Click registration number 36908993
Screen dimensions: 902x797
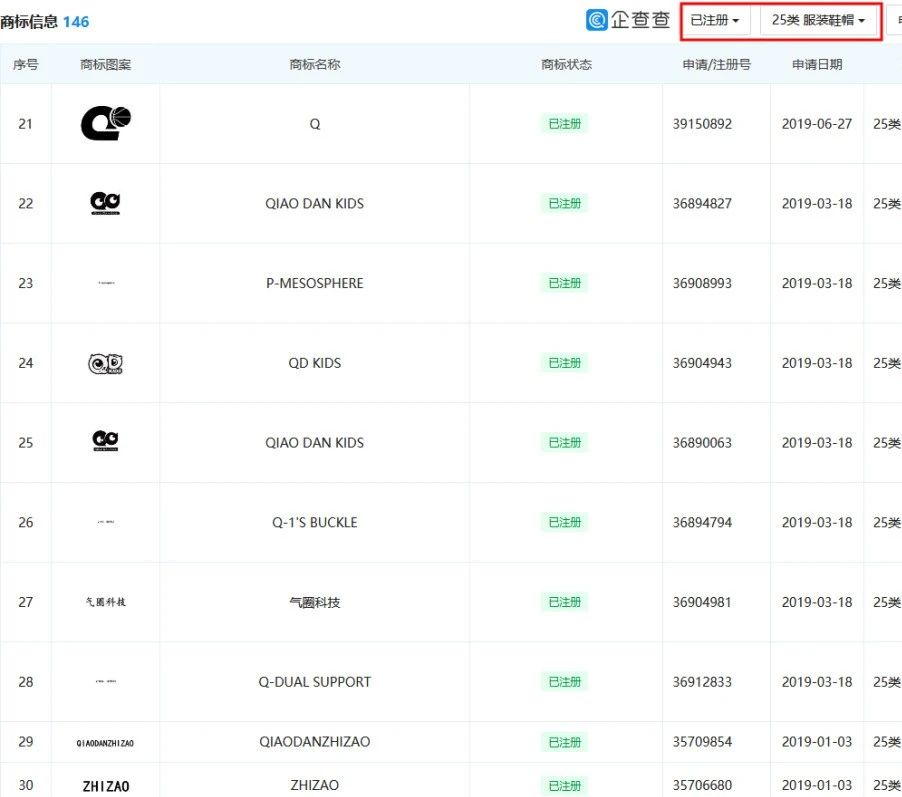tap(702, 283)
